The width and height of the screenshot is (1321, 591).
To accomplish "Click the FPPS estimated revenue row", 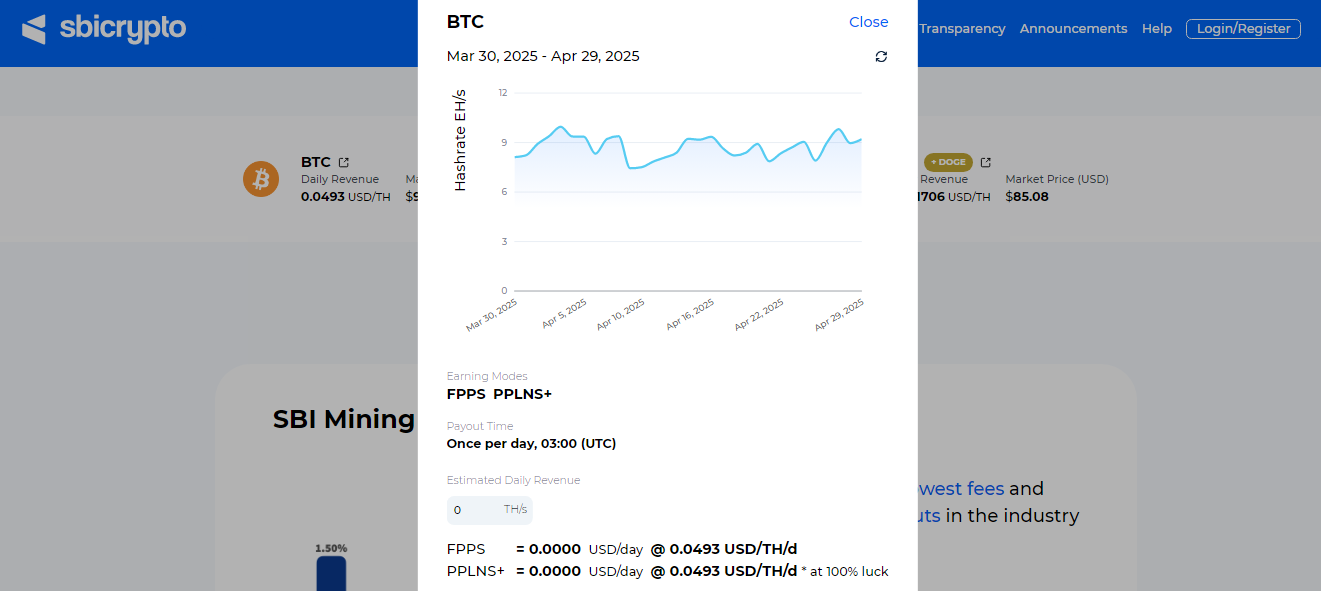I will [x=622, y=549].
